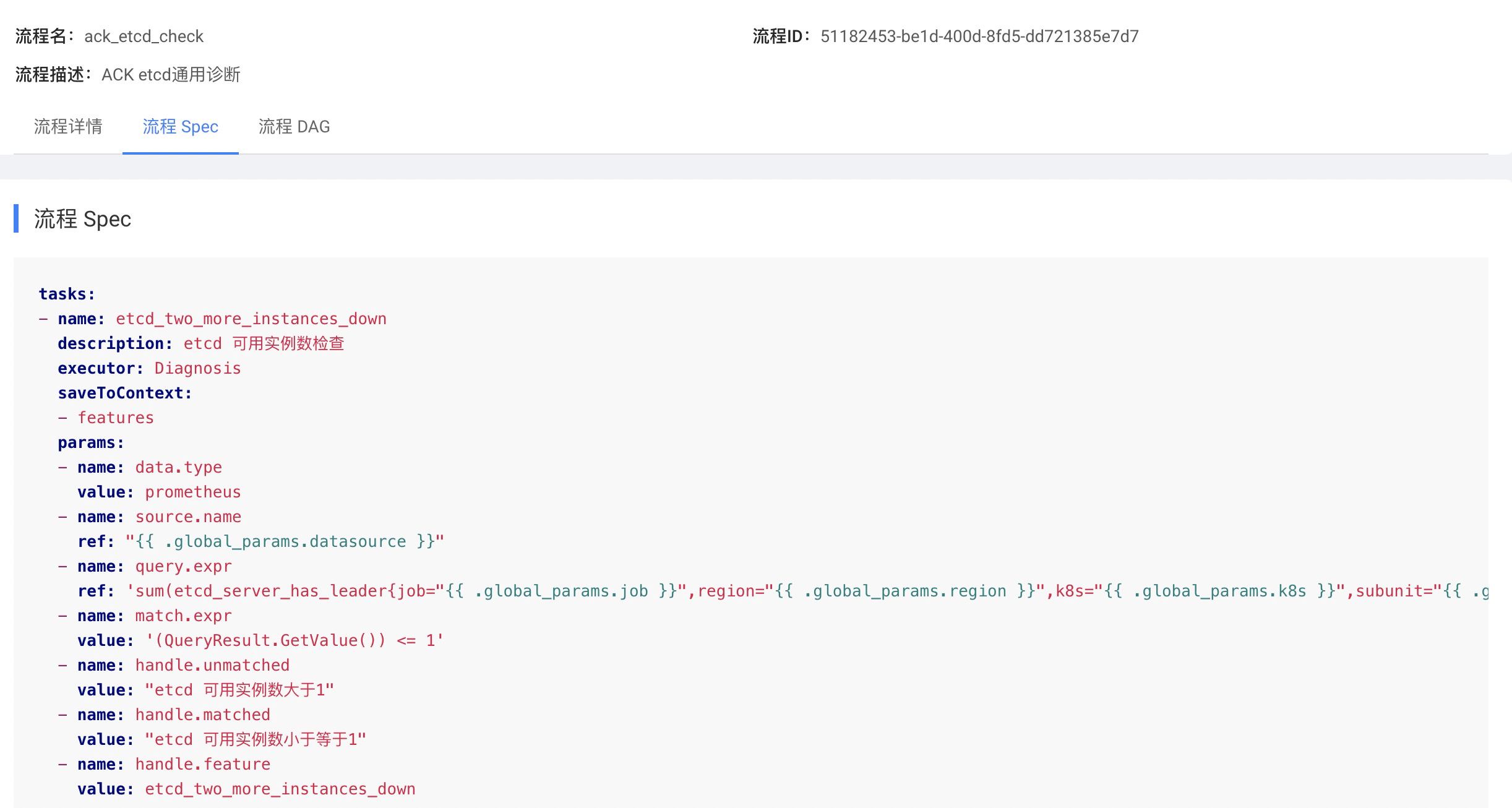The height and width of the screenshot is (808, 1512).
Task: Click the description value etcd 可用实例数检查
Action: 264,343
